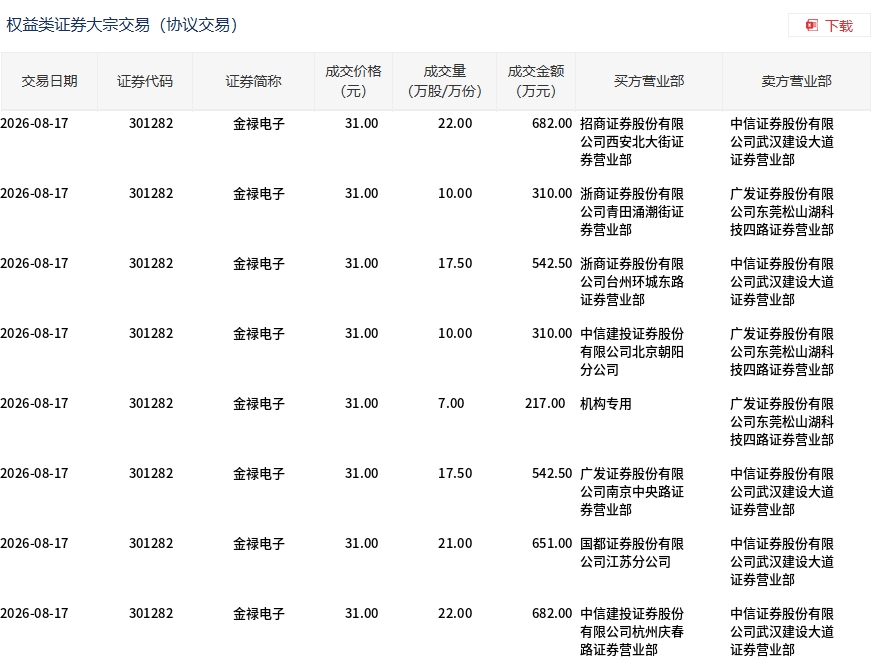872x672 pixels.
Task: Select the 交易日期 column header
Action: click(49, 81)
